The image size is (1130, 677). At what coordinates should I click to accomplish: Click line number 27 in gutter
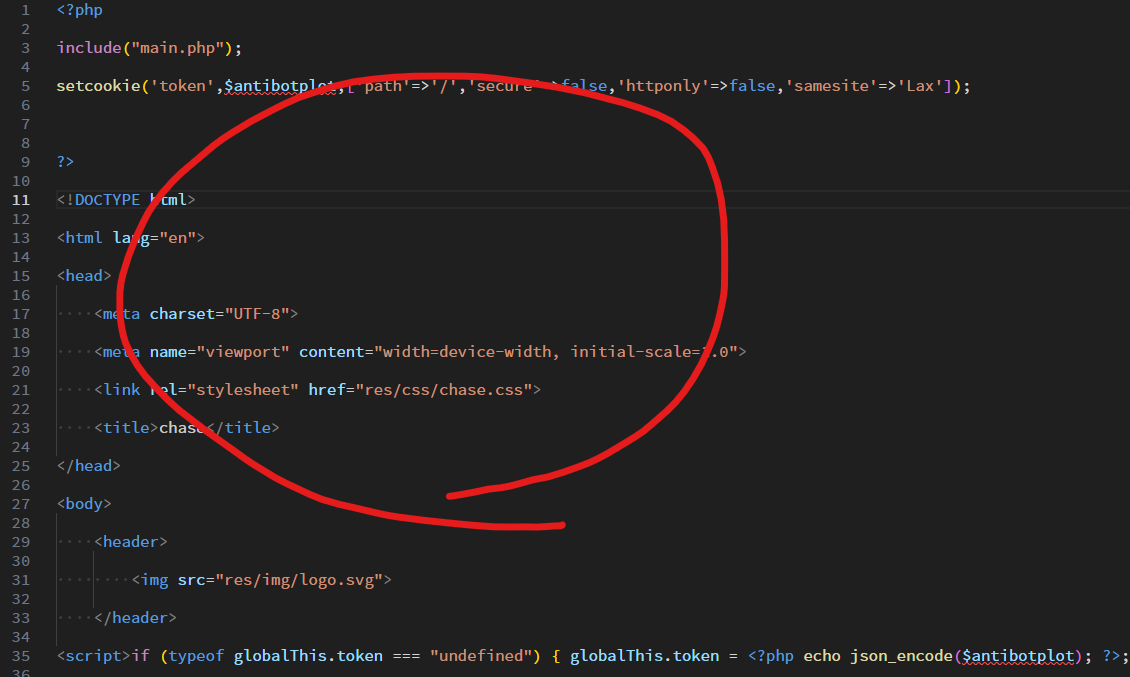click(x=21, y=504)
